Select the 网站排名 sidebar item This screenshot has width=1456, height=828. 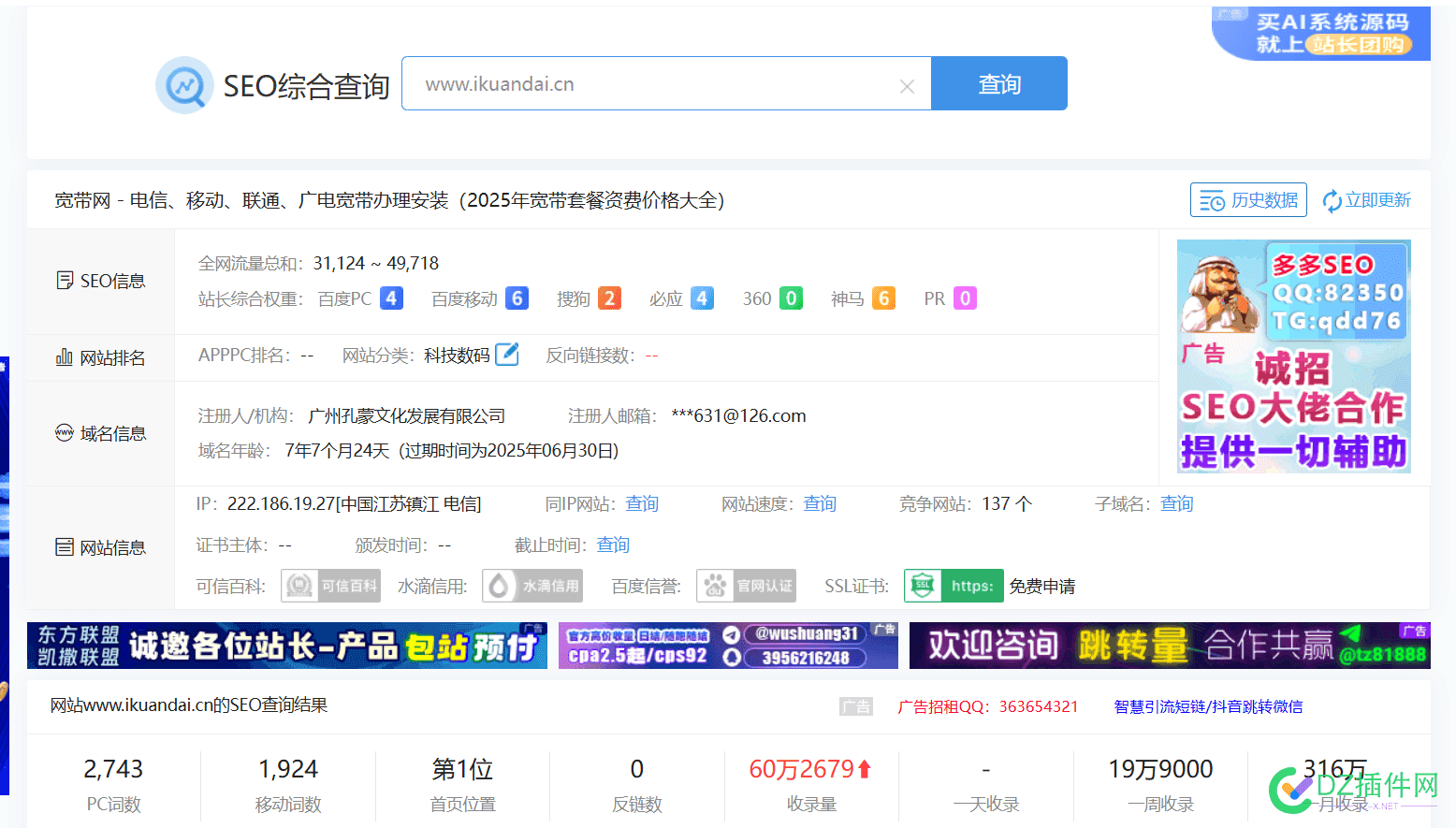click(101, 357)
